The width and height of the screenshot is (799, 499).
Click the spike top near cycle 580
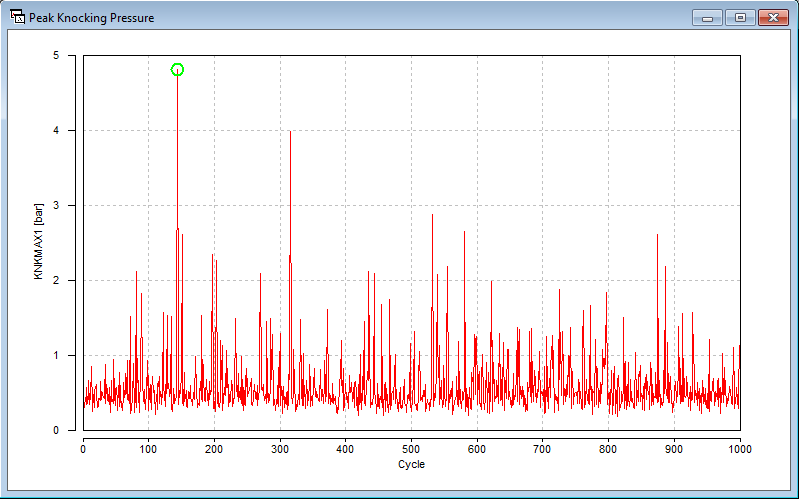[464, 233]
